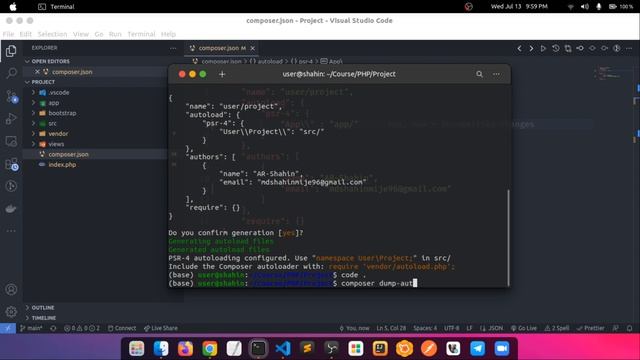This screenshot has width=640, height=360.
Task: Click the terminal window search icon
Action: pos(479,74)
